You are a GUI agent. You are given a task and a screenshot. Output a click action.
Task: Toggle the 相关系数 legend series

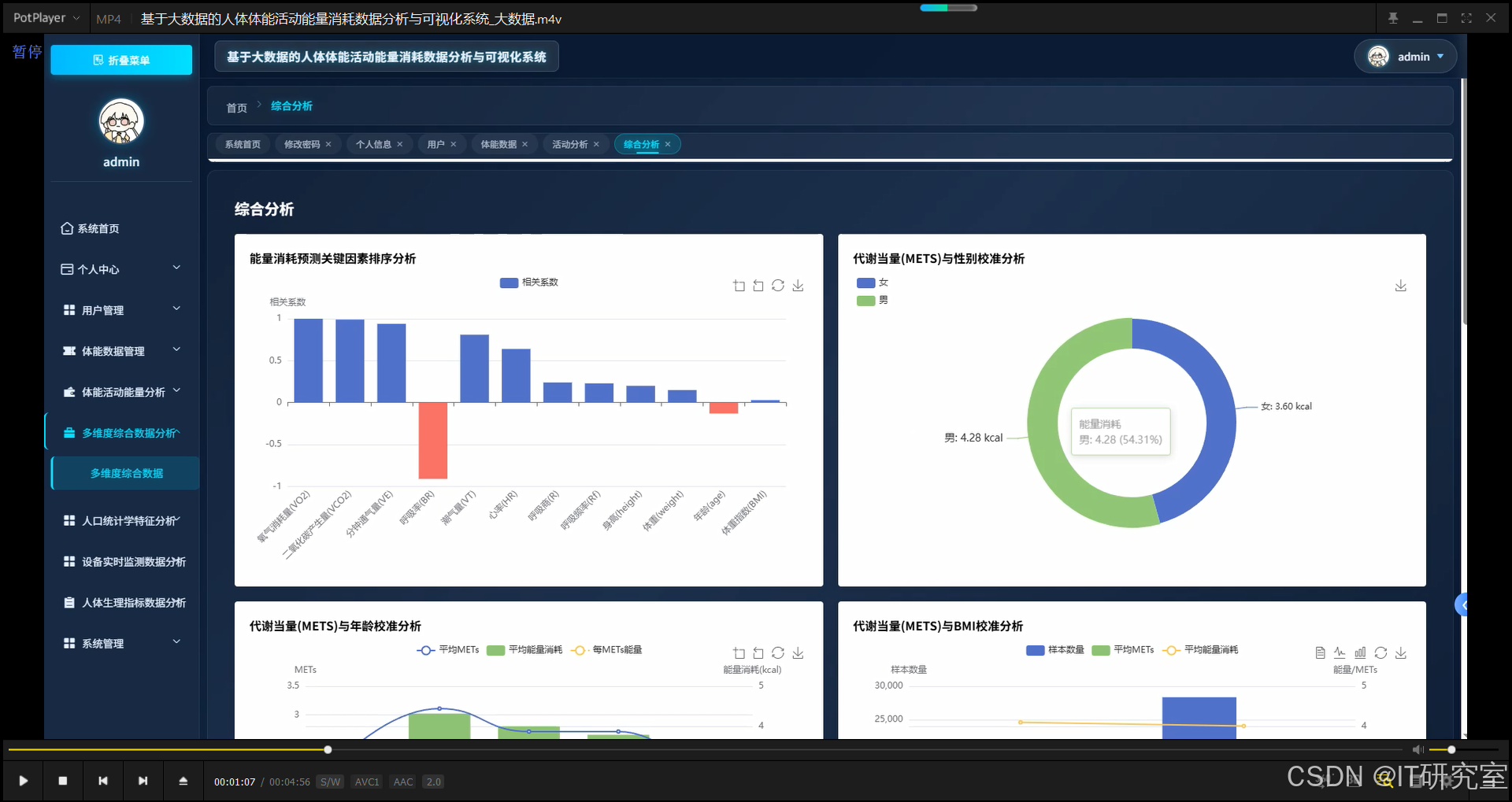(529, 283)
